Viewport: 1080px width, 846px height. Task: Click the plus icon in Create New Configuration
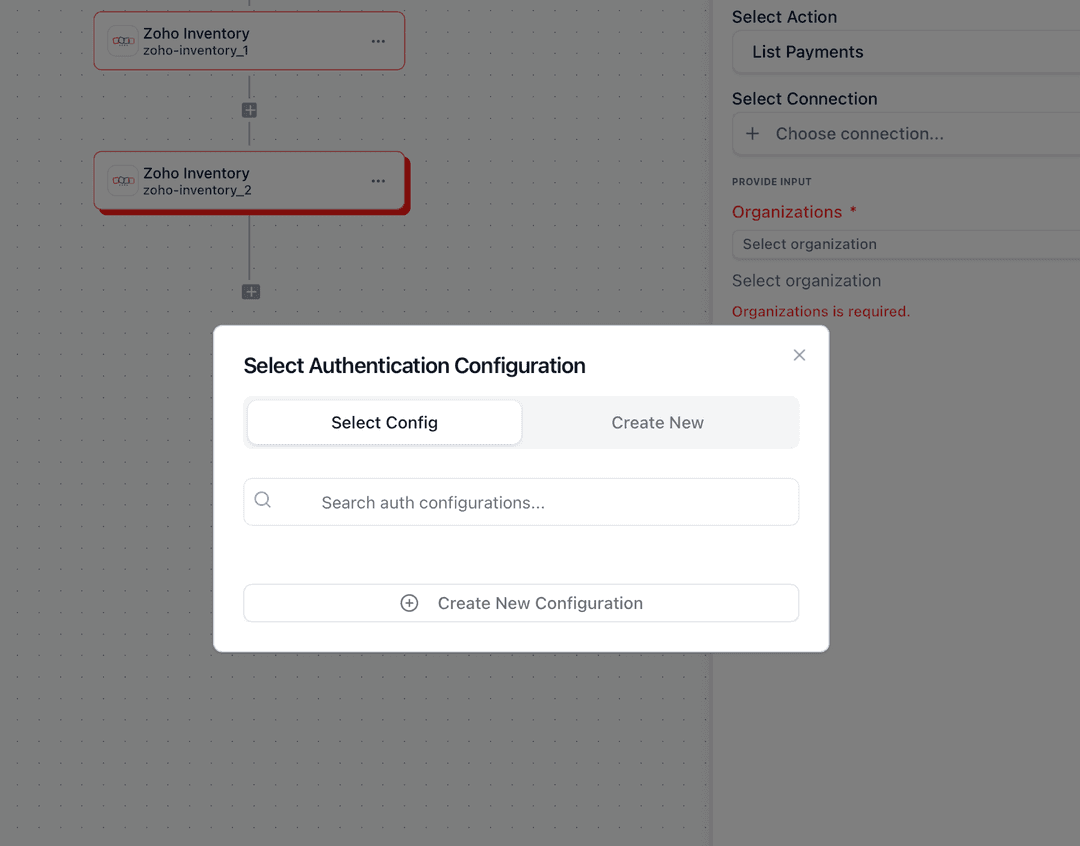click(409, 603)
